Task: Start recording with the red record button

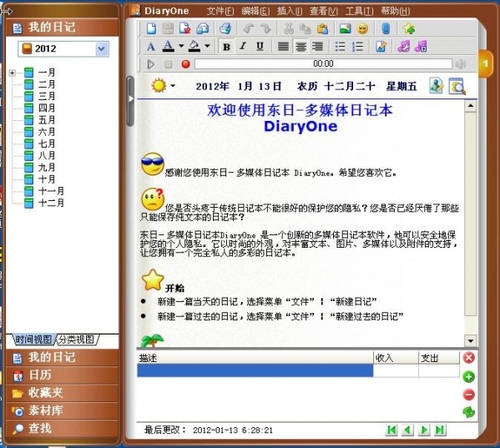Action: pyautogui.click(x=185, y=64)
